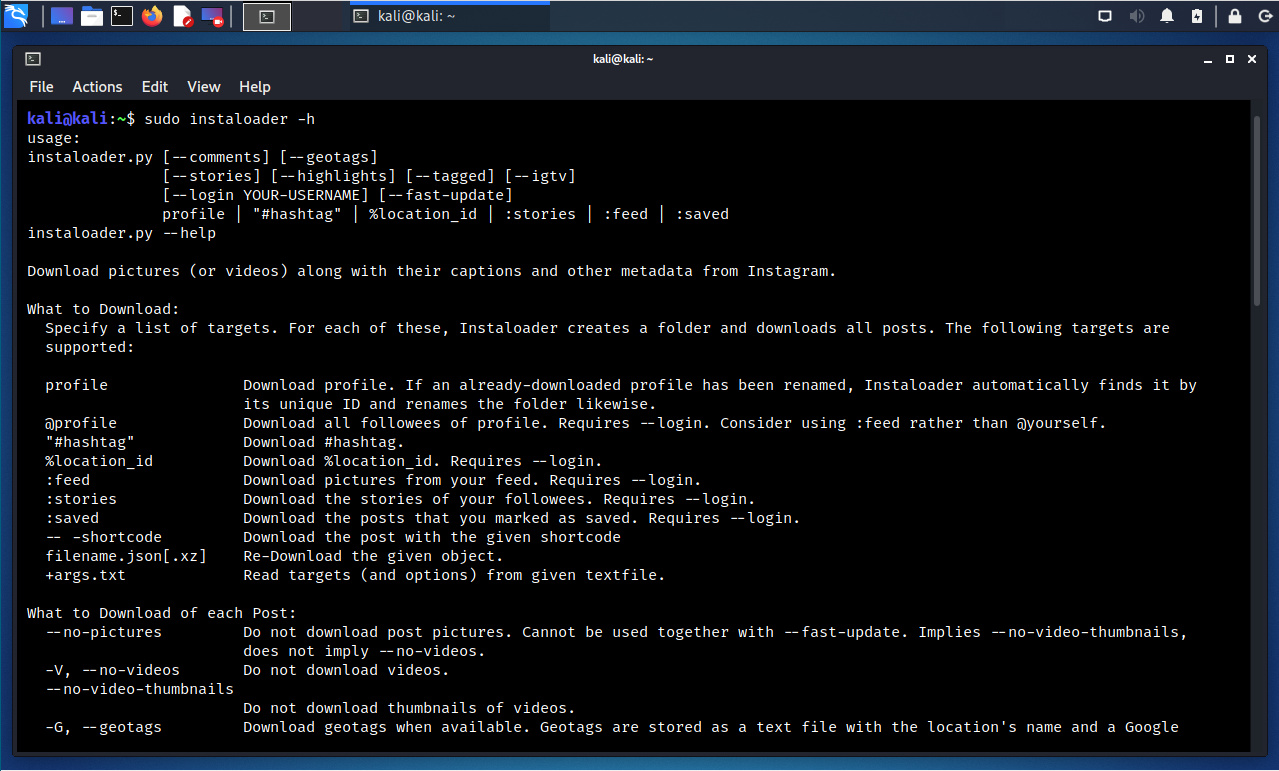Viewport: 1279px width, 771px height.
Task: Click the log out icon in panel
Action: coord(1263,16)
